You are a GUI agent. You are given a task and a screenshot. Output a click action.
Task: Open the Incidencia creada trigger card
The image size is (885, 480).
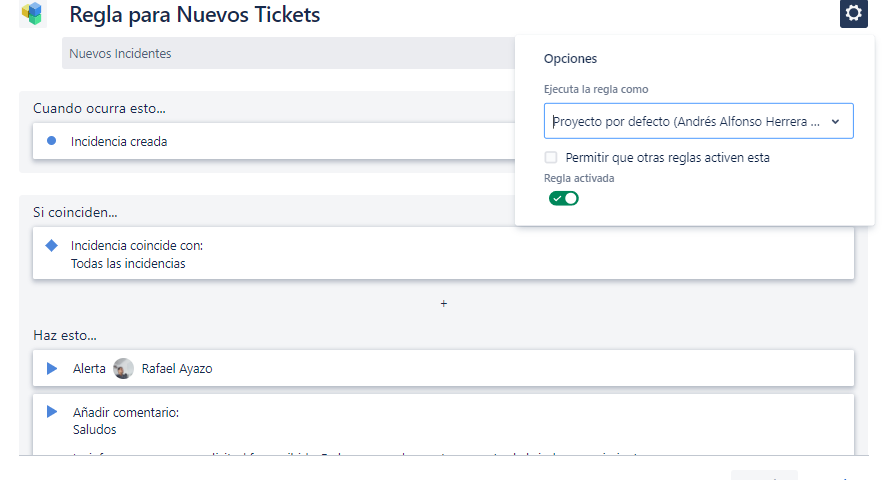click(274, 141)
